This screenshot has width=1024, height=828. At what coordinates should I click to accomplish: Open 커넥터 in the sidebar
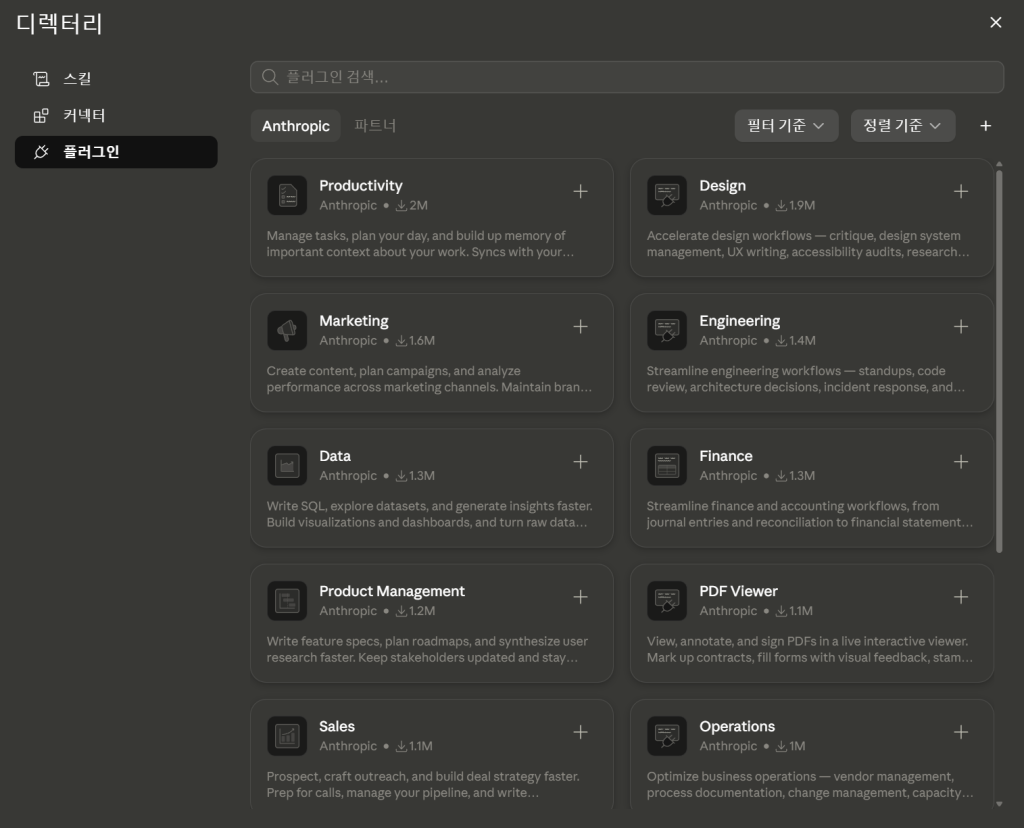tap(116, 116)
